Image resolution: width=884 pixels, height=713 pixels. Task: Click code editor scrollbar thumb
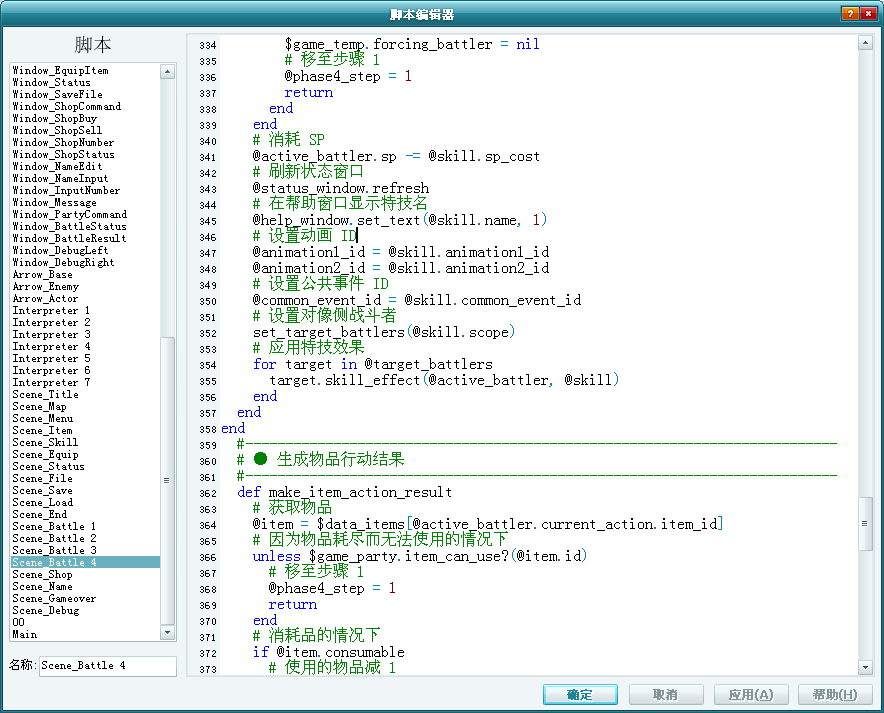point(865,524)
